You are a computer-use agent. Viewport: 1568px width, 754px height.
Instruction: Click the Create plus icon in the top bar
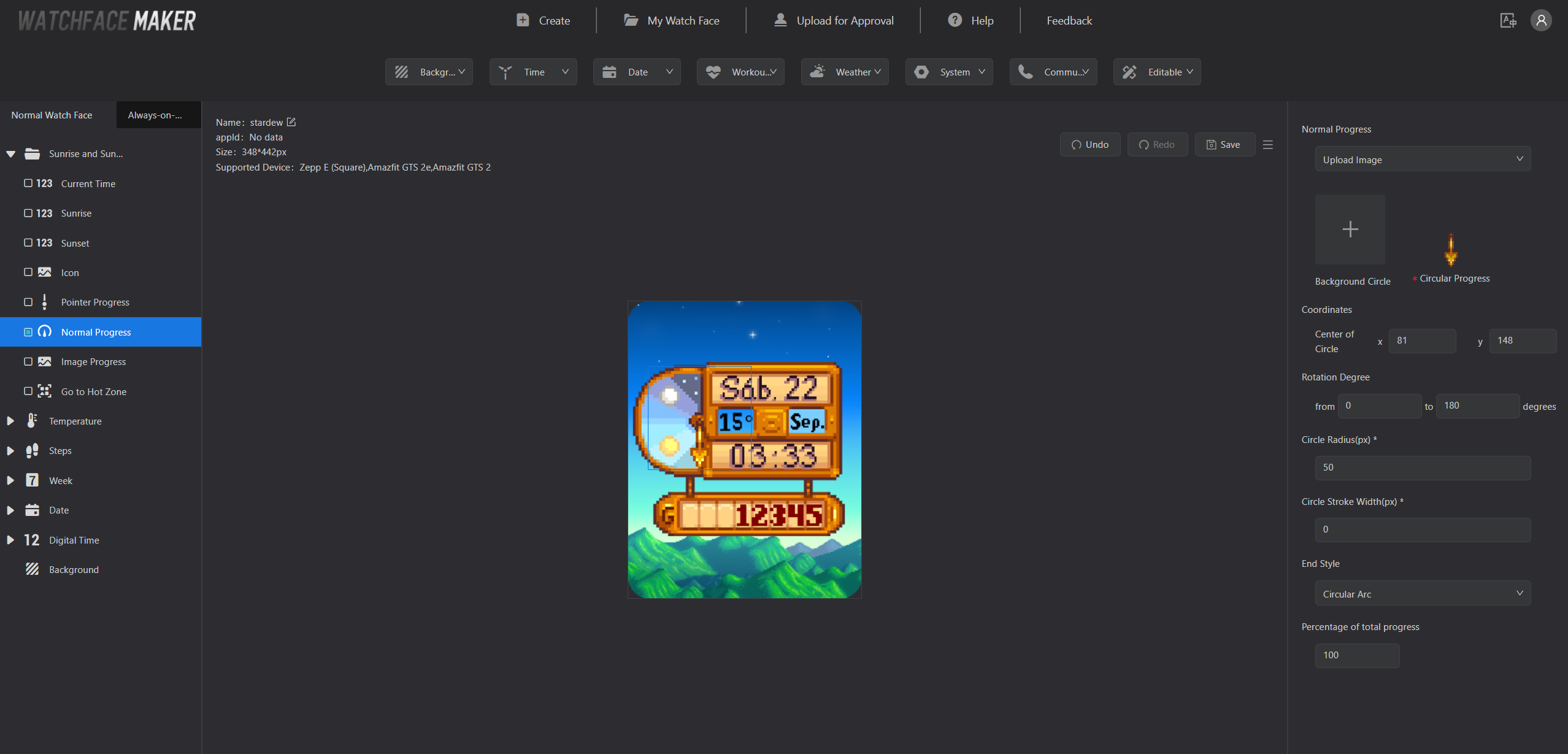pos(523,20)
